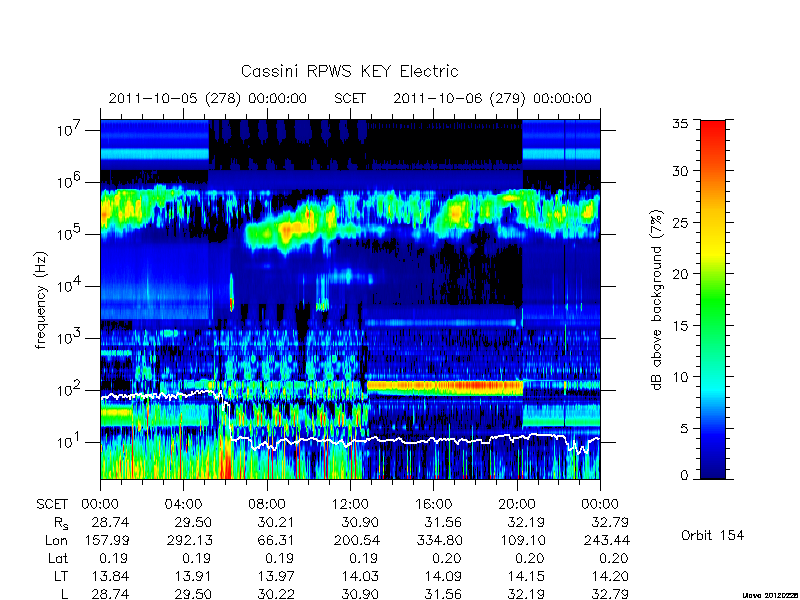Click the Lon value 157.99

coord(107,540)
